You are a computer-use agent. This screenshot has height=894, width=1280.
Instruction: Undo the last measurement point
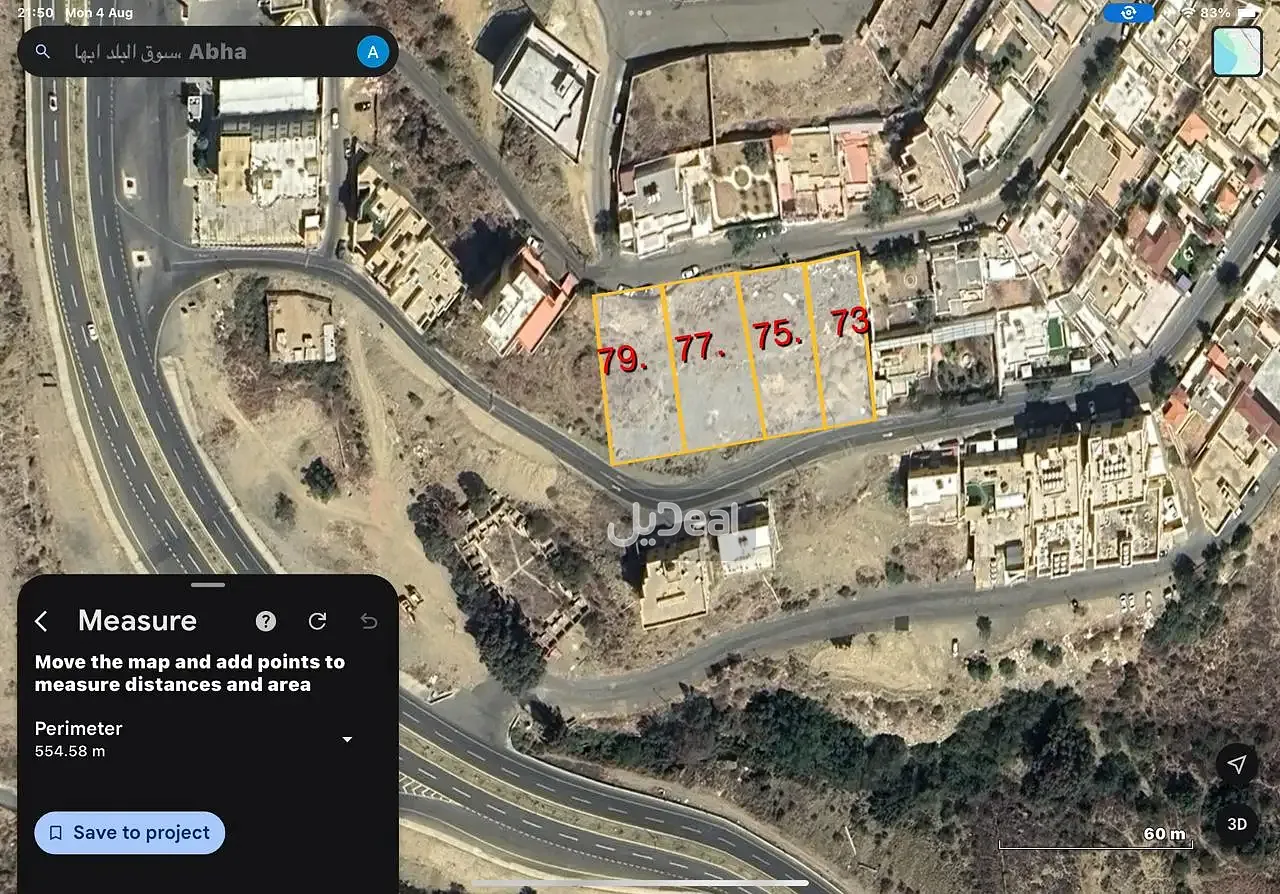368,621
